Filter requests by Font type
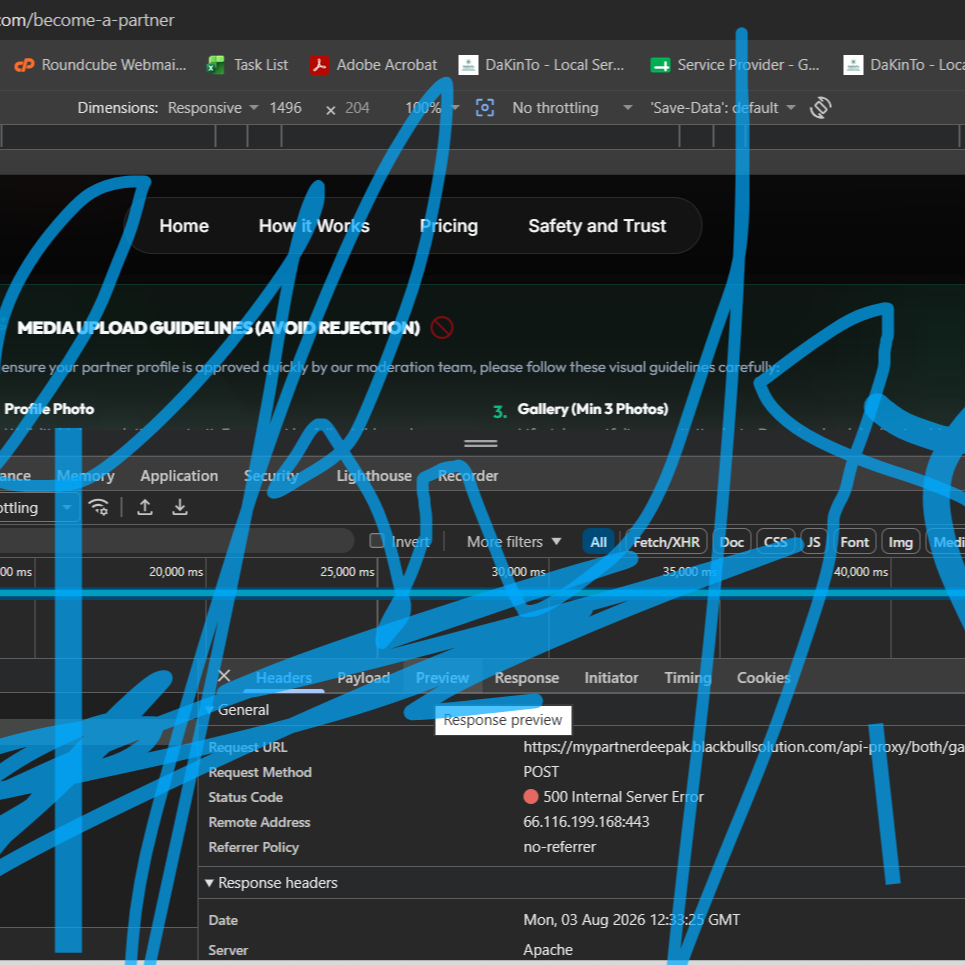965x965 pixels. tap(854, 542)
